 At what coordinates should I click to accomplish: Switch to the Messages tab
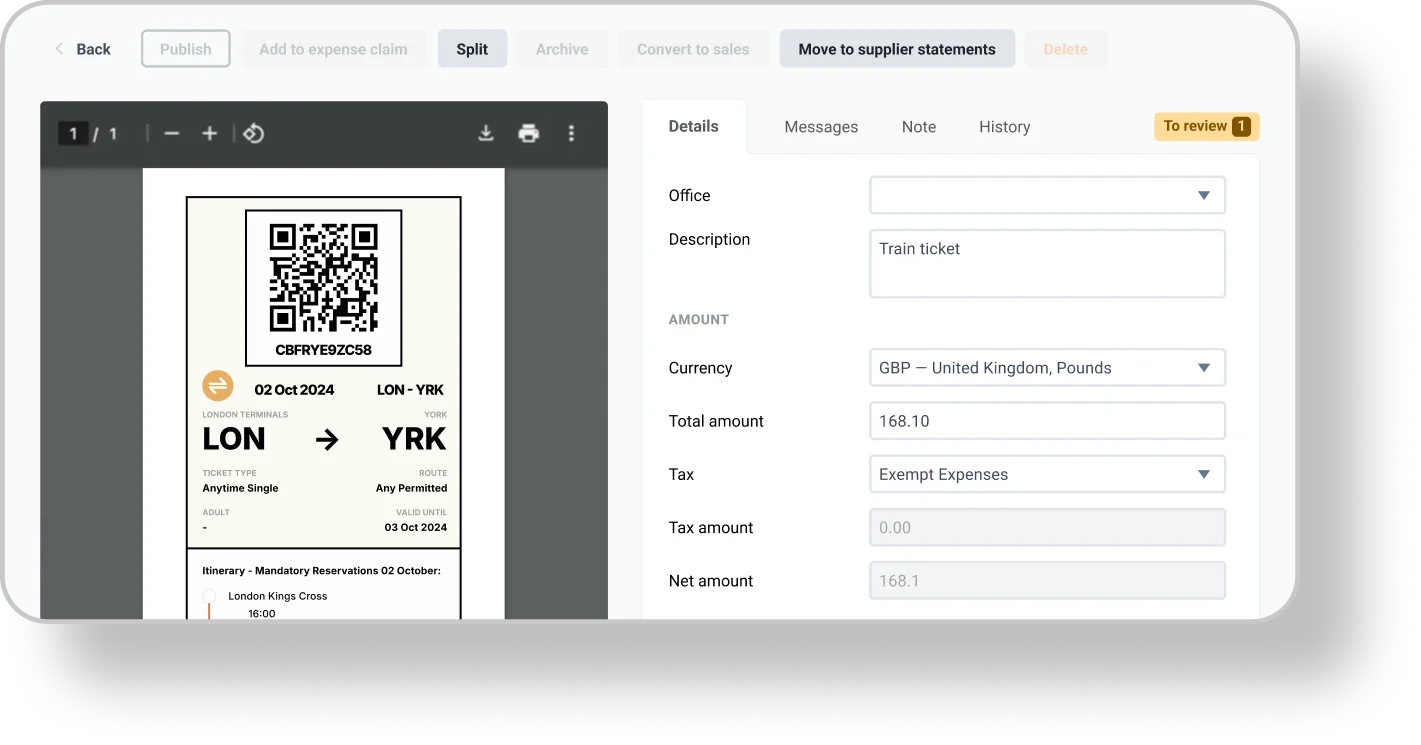[821, 127]
